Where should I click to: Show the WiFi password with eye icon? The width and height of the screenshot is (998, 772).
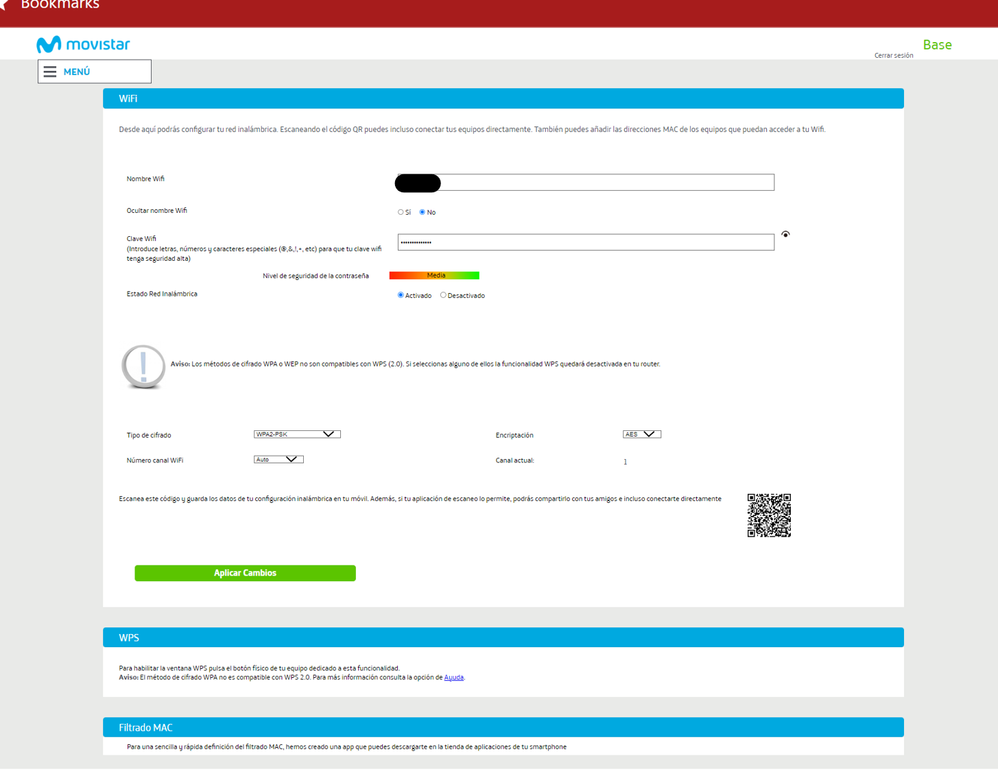point(786,234)
